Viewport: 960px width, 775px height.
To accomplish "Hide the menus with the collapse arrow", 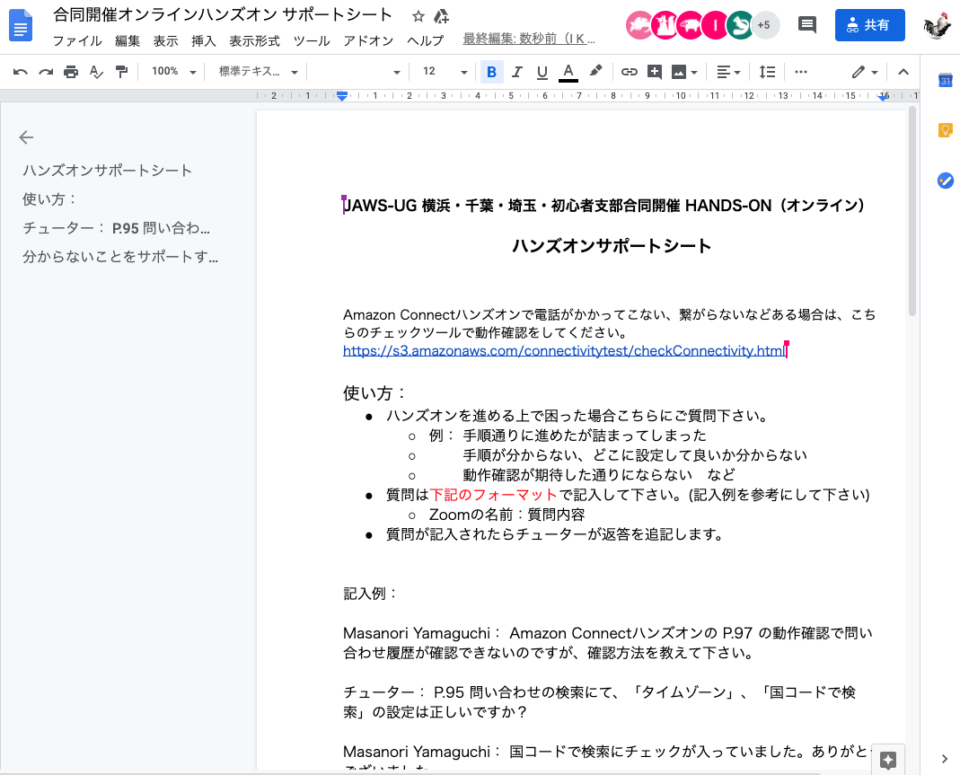I will [x=903, y=72].
